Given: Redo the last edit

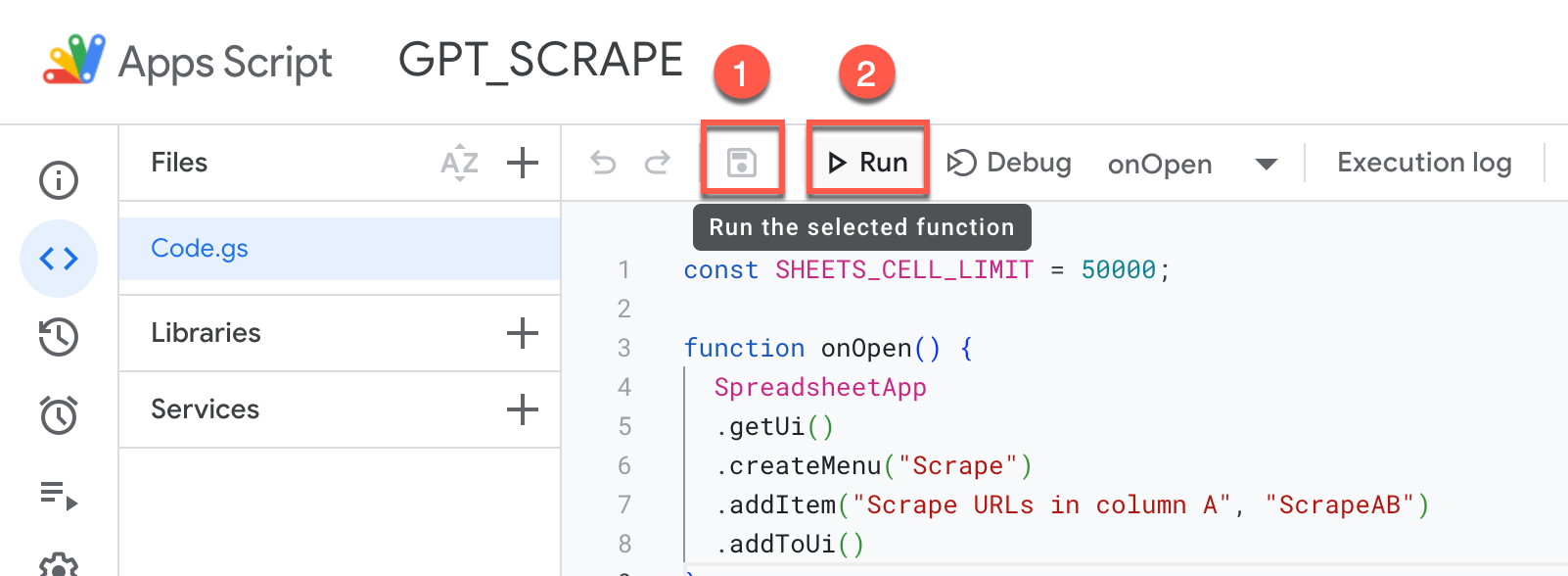Looking at the screenshot, I should [658, 163].
